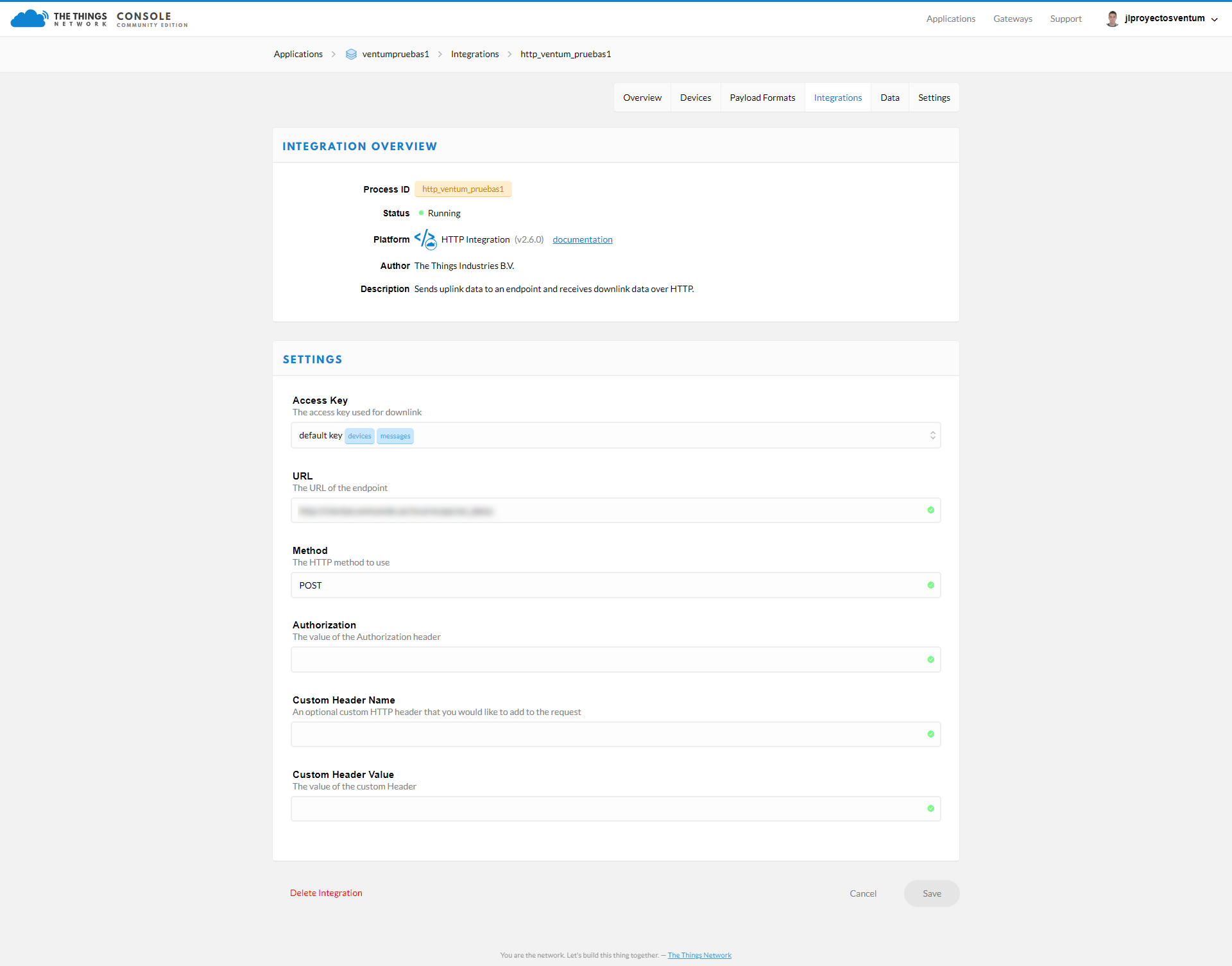Open the Access Key default key selector
Screen dimensions: 1232x966
tap(615, 435)
